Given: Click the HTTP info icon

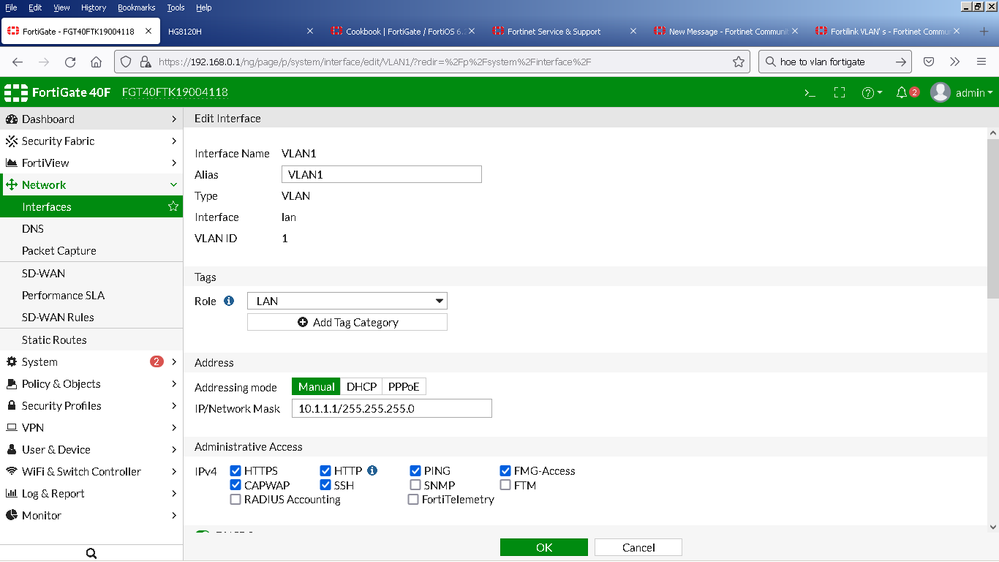Looking at the screenshot, I should coord(372,470).
